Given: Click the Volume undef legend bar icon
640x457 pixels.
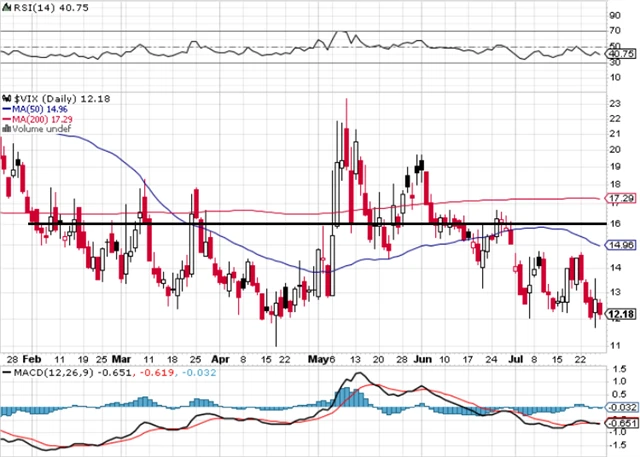Looking at the screenshot, I should tap(5, 128).
